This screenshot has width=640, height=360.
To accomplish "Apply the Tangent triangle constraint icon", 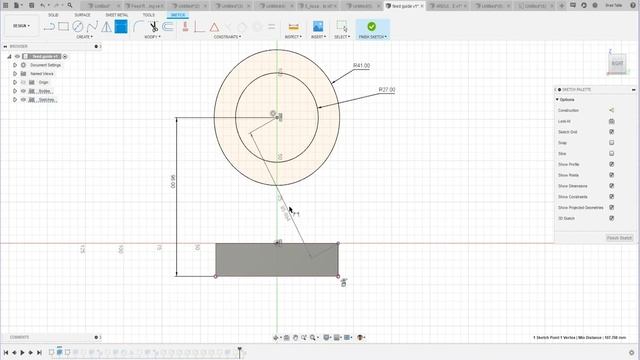I will point(214,27).
